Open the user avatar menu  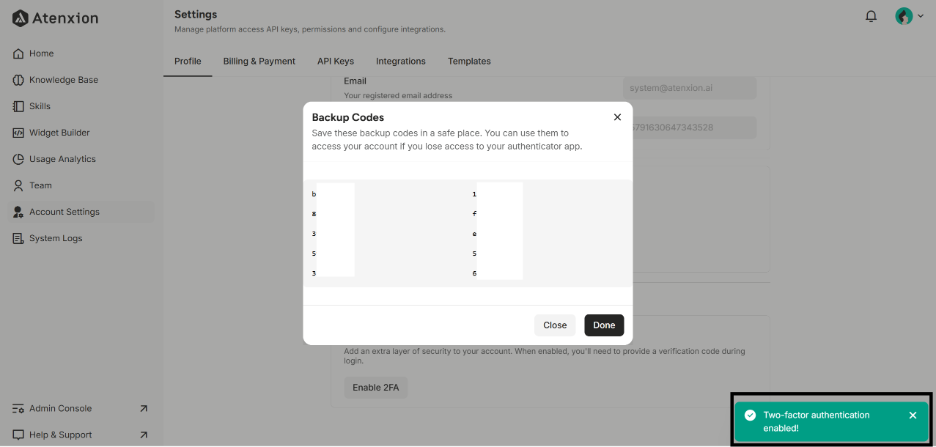(x=909, y=16)
